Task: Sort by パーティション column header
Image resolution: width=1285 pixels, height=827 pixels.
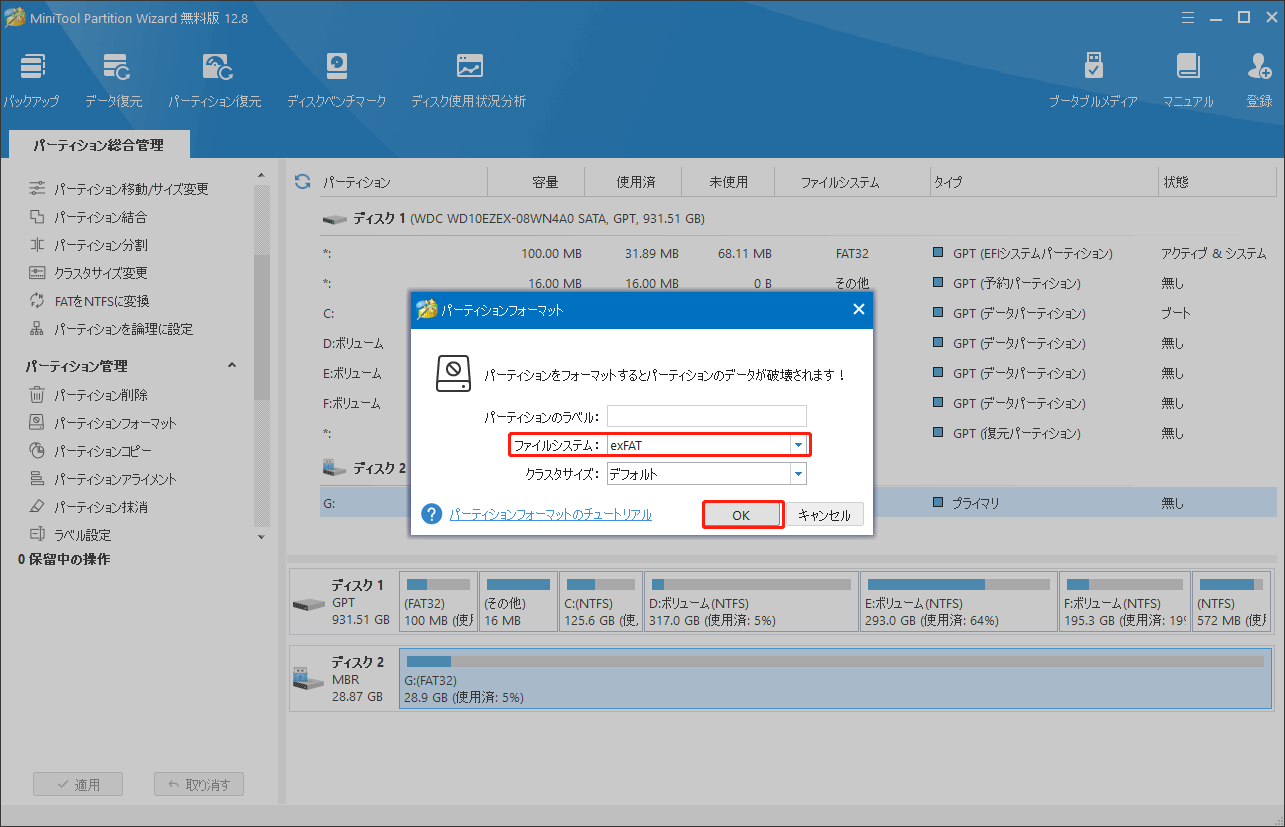Action: 402,183
